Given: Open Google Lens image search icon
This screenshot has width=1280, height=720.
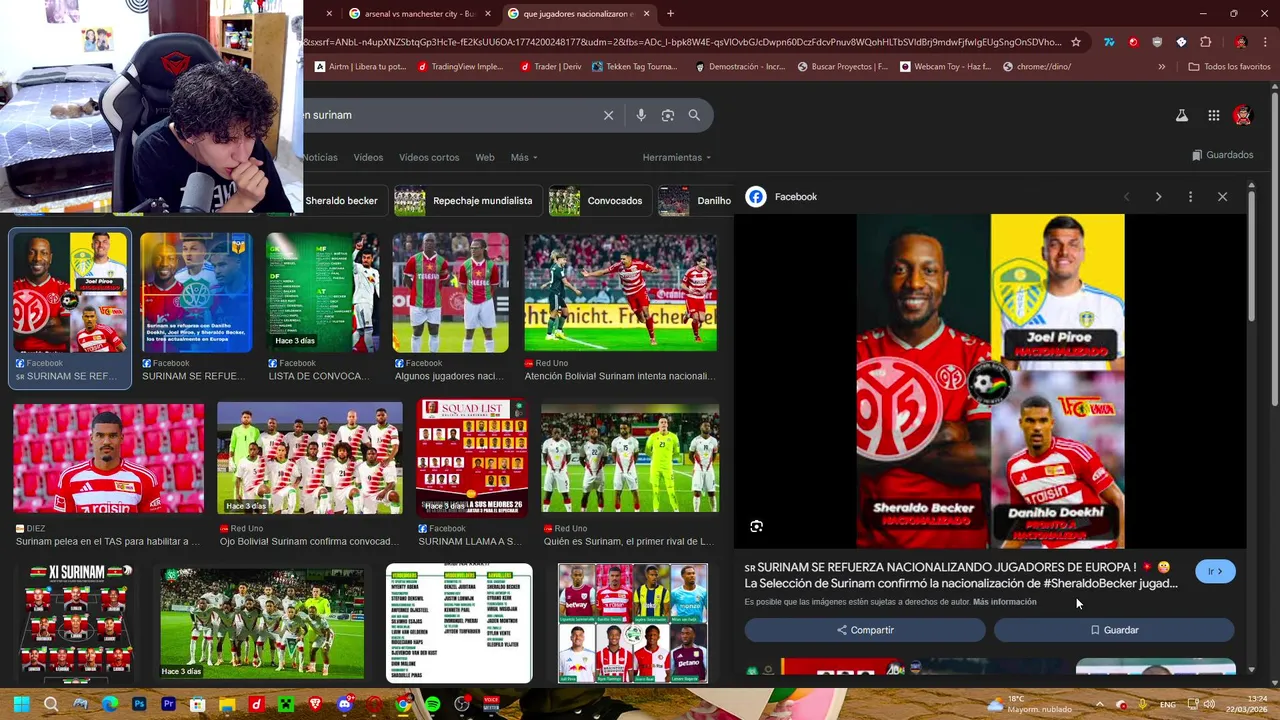Looking at the screenshot, I should [668, 115].
